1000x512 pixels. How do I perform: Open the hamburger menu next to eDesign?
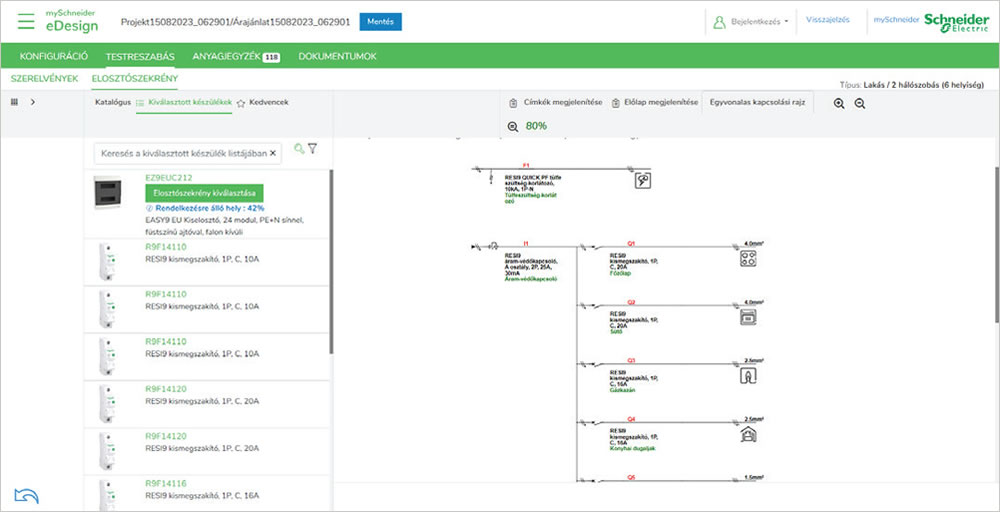(x=26, y=21)
